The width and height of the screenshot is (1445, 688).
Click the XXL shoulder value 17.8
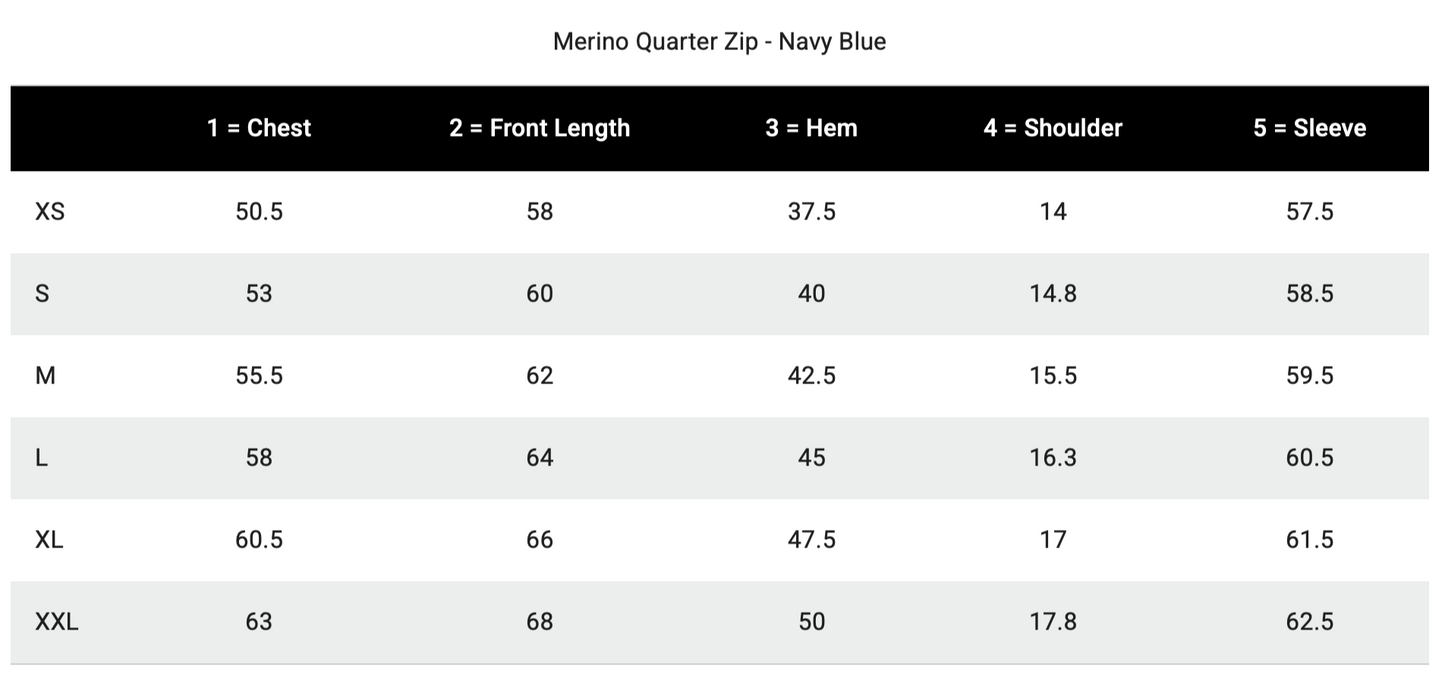pyautogui.click(x=1052, y=622)
